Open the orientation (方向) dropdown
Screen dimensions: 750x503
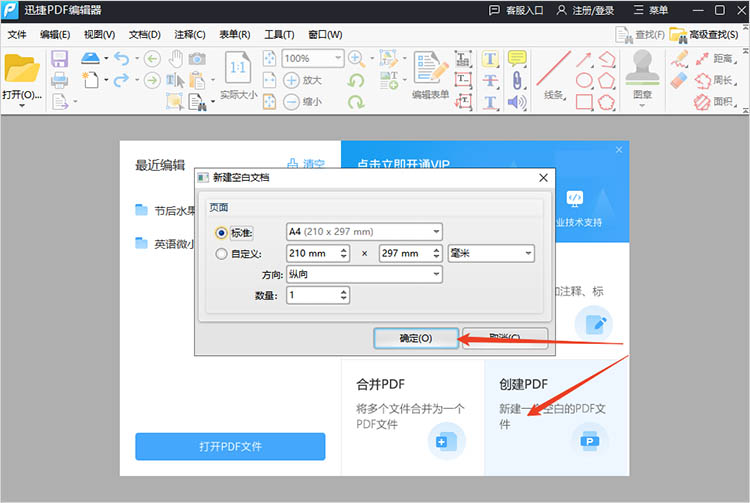click(364, 274)
